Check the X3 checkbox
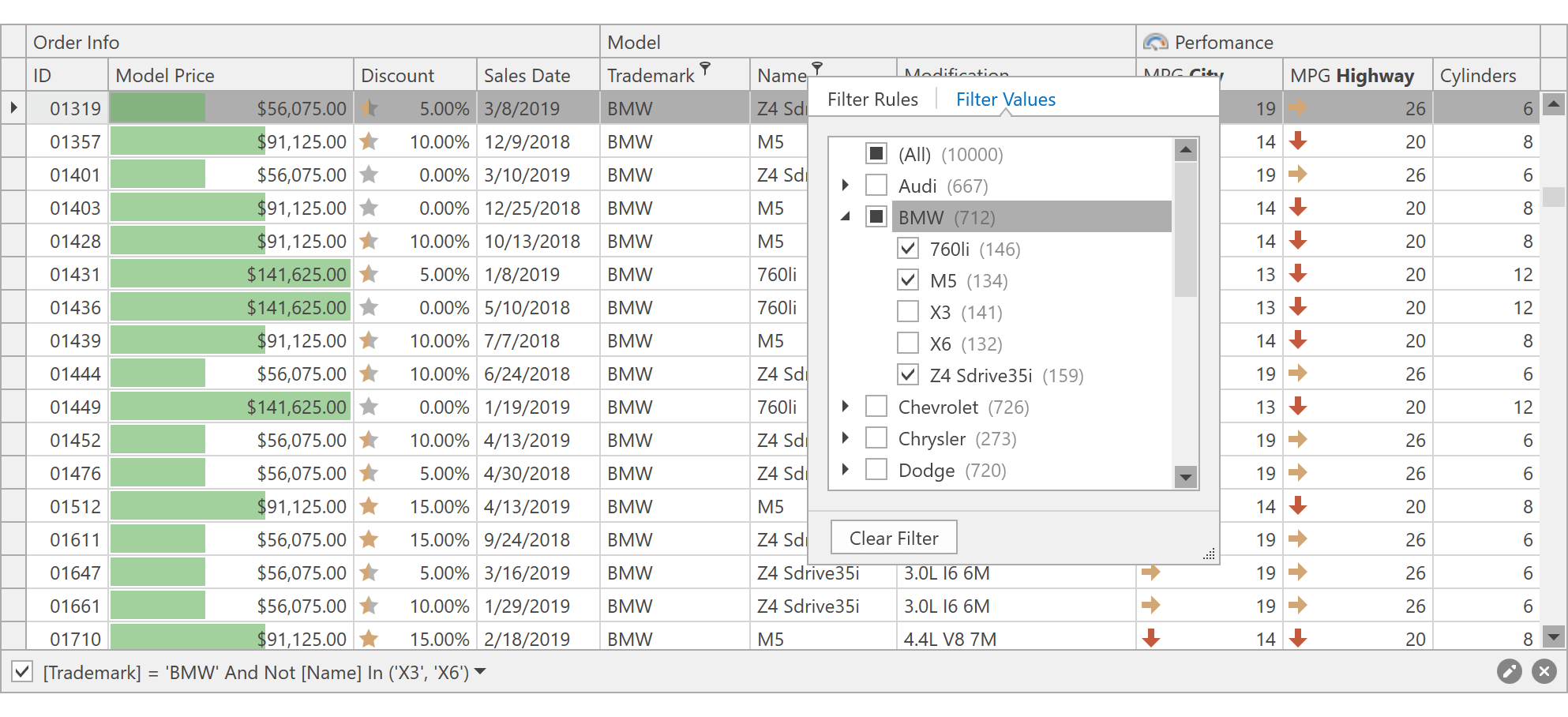Image resolution: width=1568 pixels, height=717 pixels. [908, 311]
